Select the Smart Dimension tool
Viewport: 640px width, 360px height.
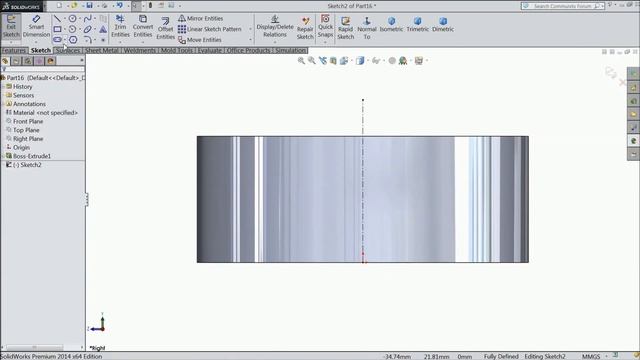36,27
